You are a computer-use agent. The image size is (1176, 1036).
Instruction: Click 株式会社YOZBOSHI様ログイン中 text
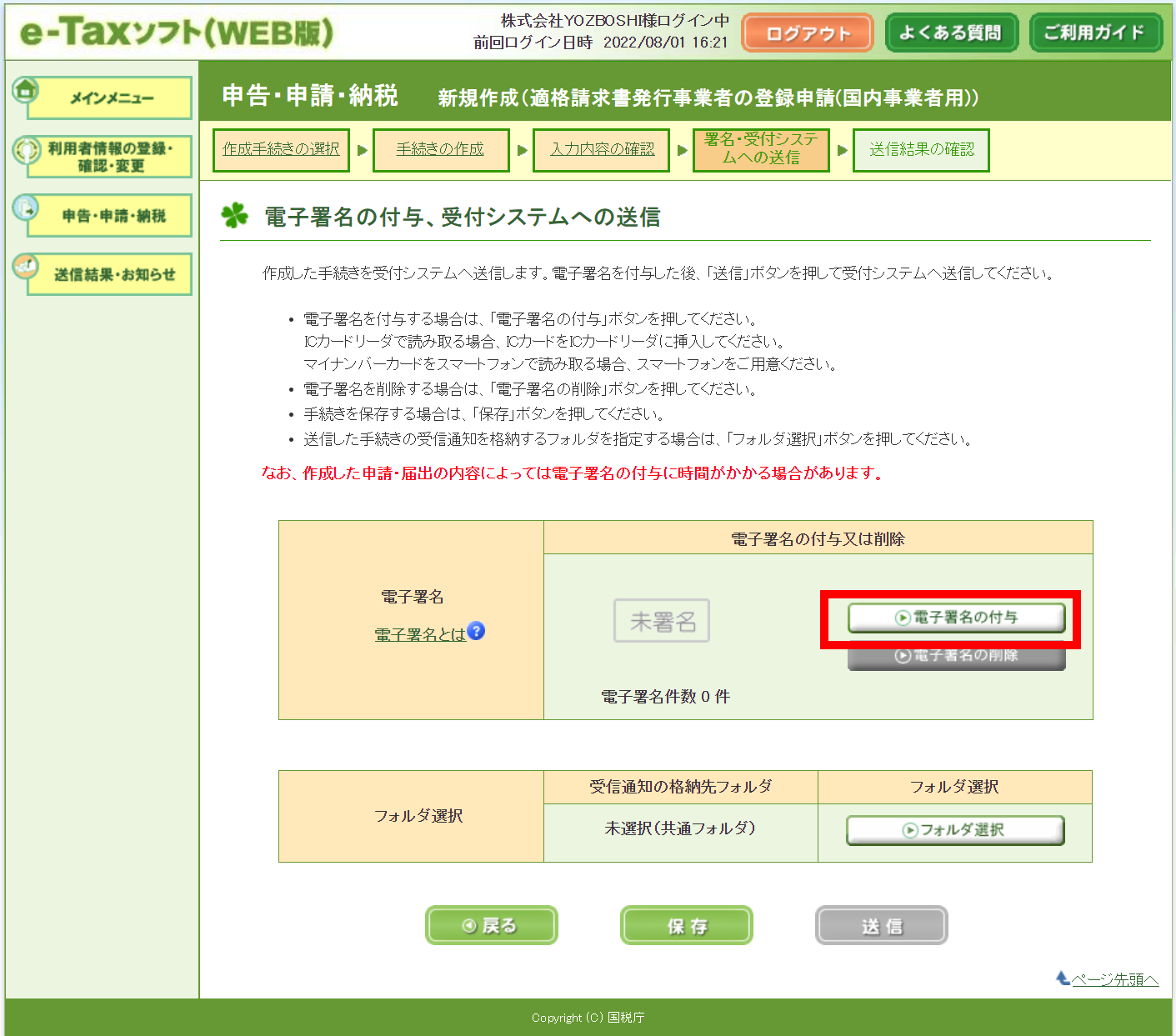[x=615, y=20]
